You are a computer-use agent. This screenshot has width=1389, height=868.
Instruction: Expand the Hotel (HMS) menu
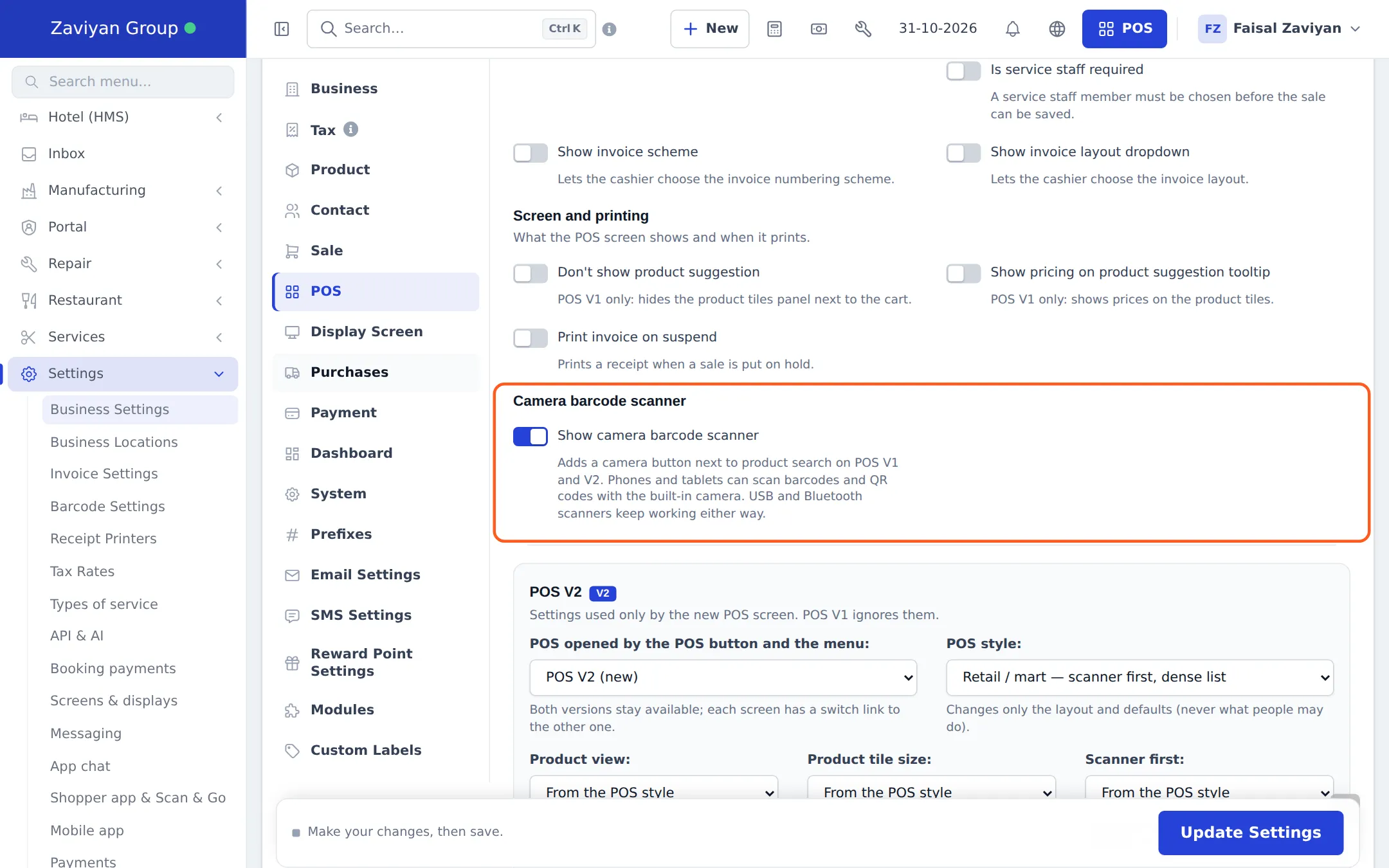pyautogui.click(x=122, y=117)
